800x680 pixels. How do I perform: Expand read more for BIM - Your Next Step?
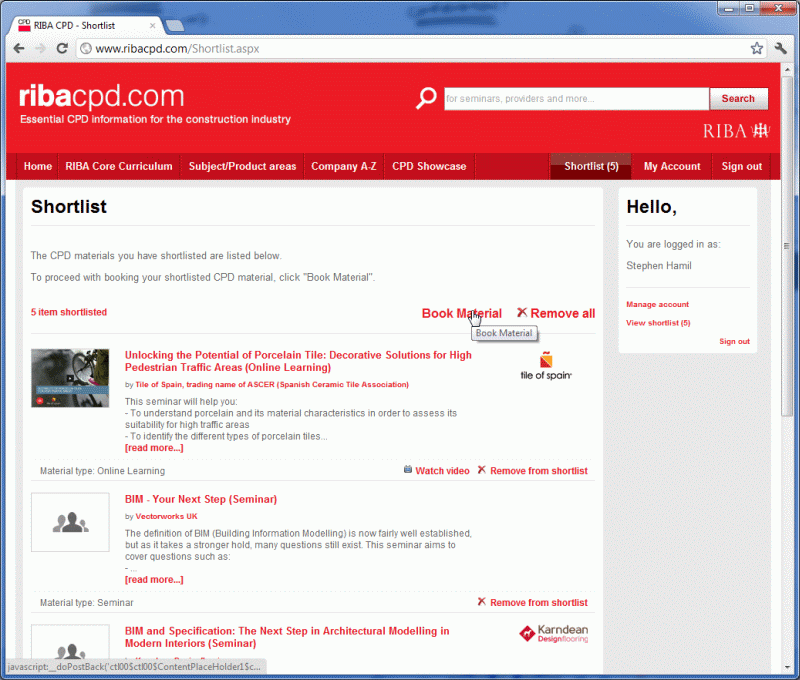[154, 580]
